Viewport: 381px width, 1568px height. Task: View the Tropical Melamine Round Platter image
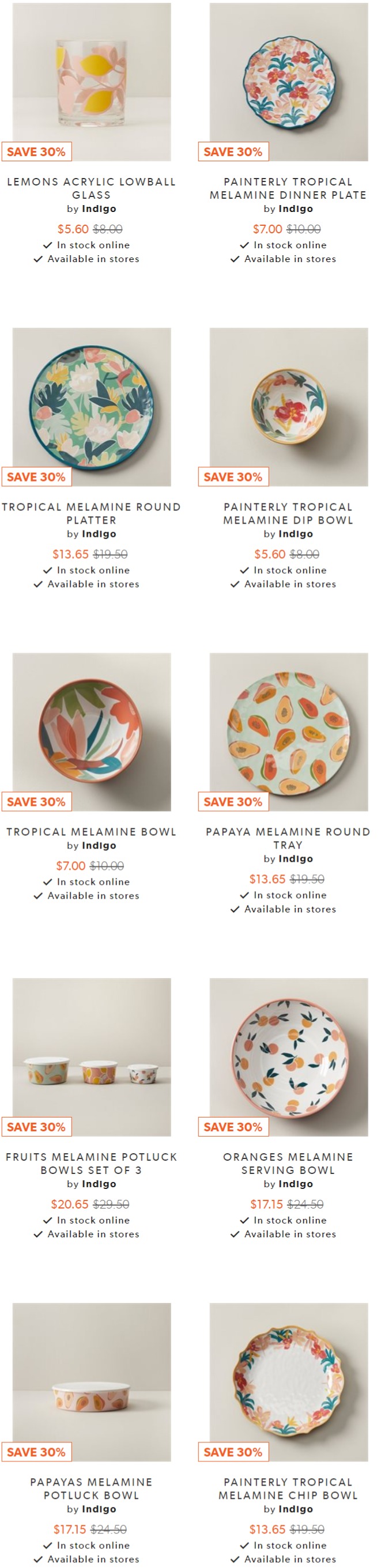point(91,407)
